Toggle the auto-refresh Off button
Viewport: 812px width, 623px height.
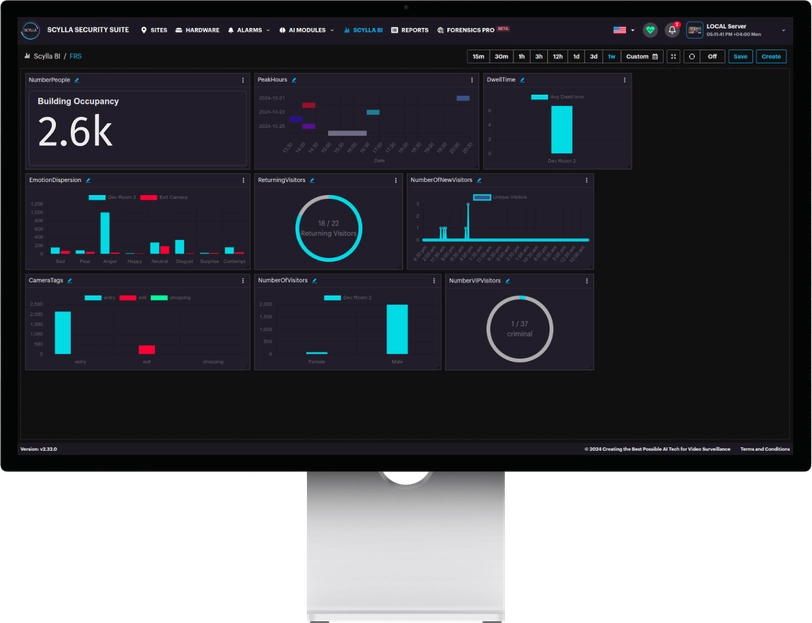[713, 57]
